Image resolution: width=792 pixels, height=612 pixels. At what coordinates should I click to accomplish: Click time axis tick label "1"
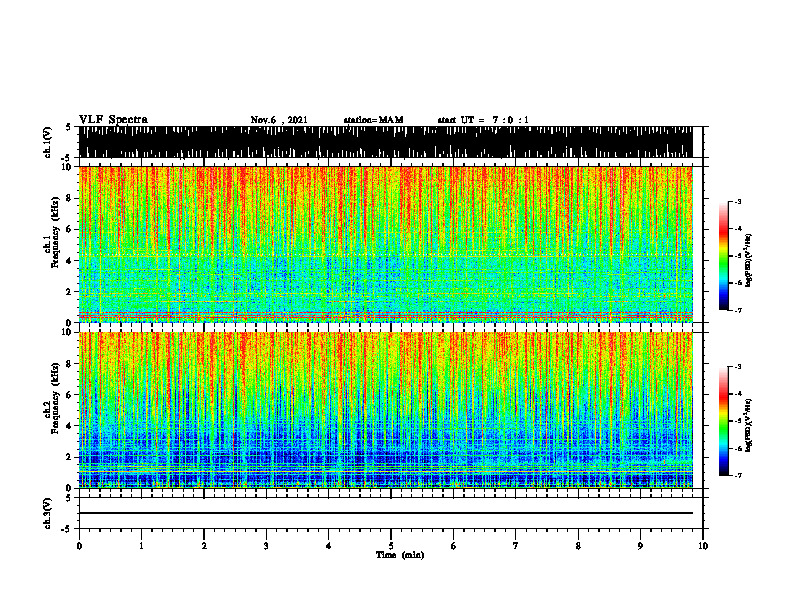coord(141,546)
